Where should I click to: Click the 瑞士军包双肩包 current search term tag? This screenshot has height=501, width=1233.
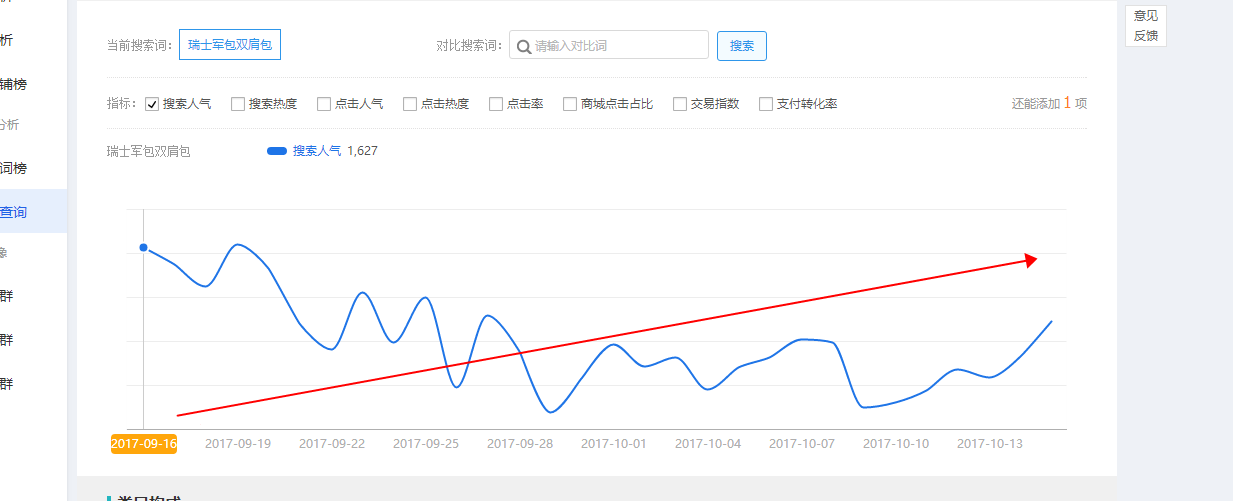pos(230,45)
